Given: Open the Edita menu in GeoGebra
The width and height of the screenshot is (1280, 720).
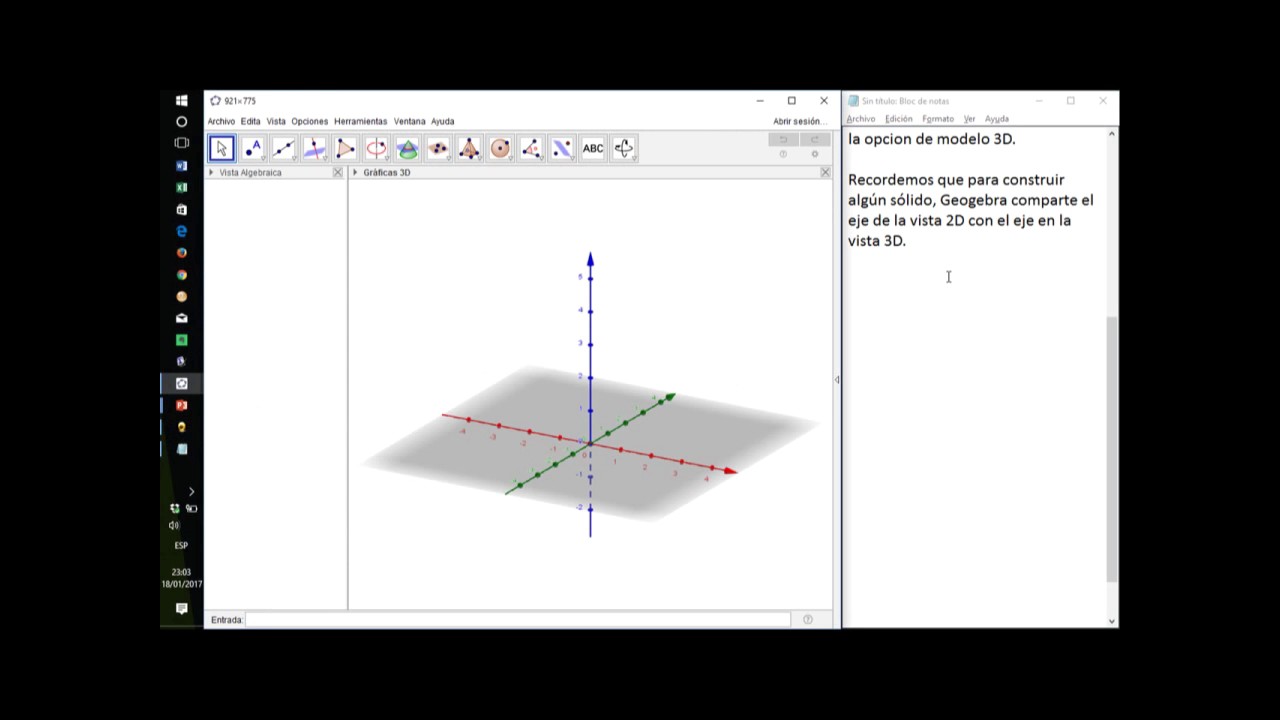Looking at the screenshot, I should pyautogui.click(x=250, y=122).
